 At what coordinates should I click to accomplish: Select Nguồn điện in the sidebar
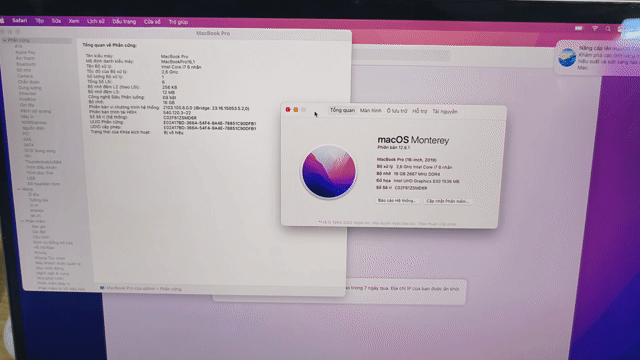(33, 128)
